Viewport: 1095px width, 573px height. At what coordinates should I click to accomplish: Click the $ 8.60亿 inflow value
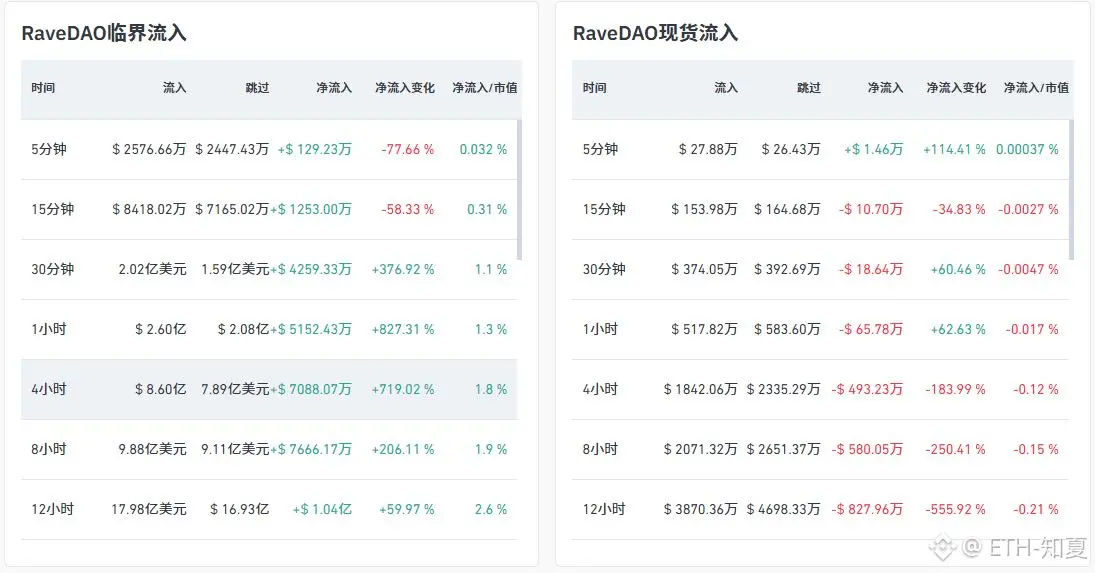[161, 389]
